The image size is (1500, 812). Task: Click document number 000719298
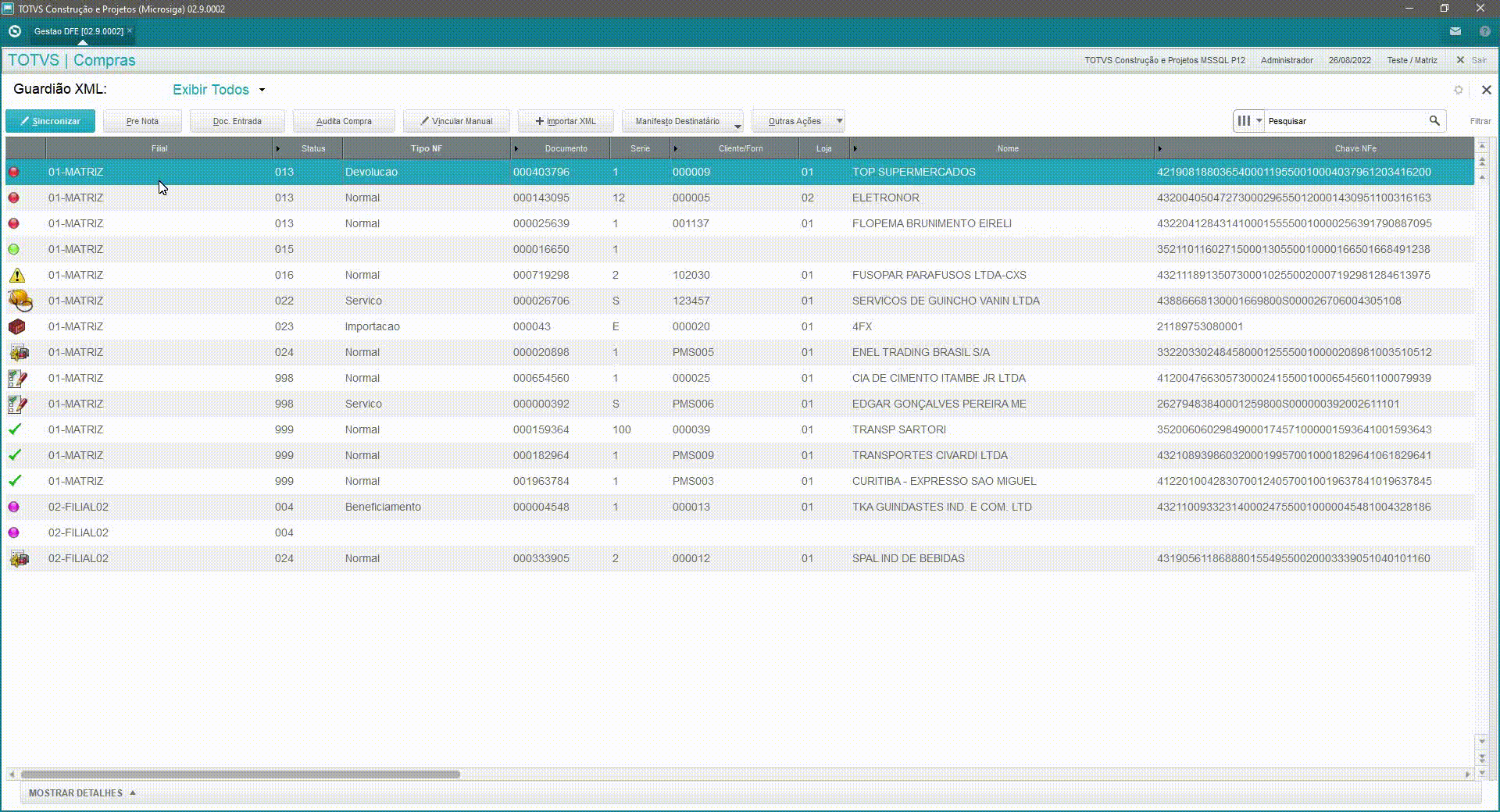541,275
